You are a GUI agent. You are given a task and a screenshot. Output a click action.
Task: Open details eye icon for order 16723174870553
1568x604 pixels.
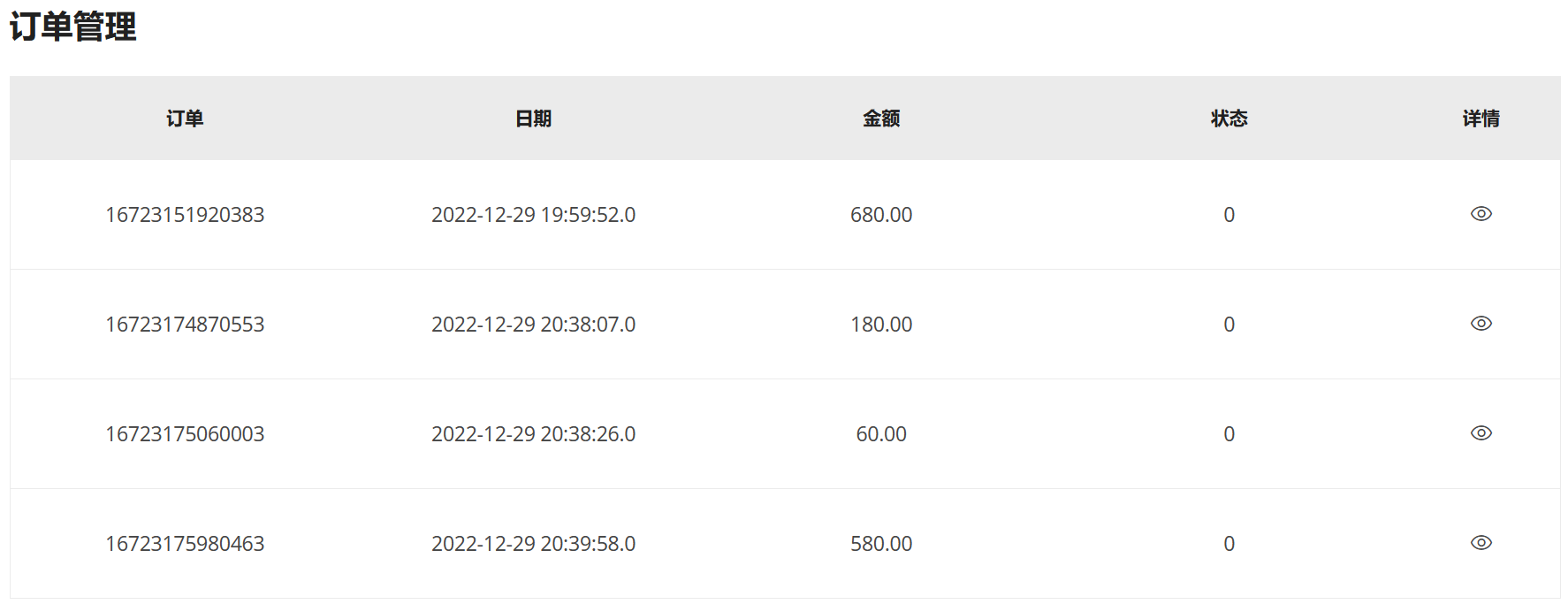[x=1480, y=324]
